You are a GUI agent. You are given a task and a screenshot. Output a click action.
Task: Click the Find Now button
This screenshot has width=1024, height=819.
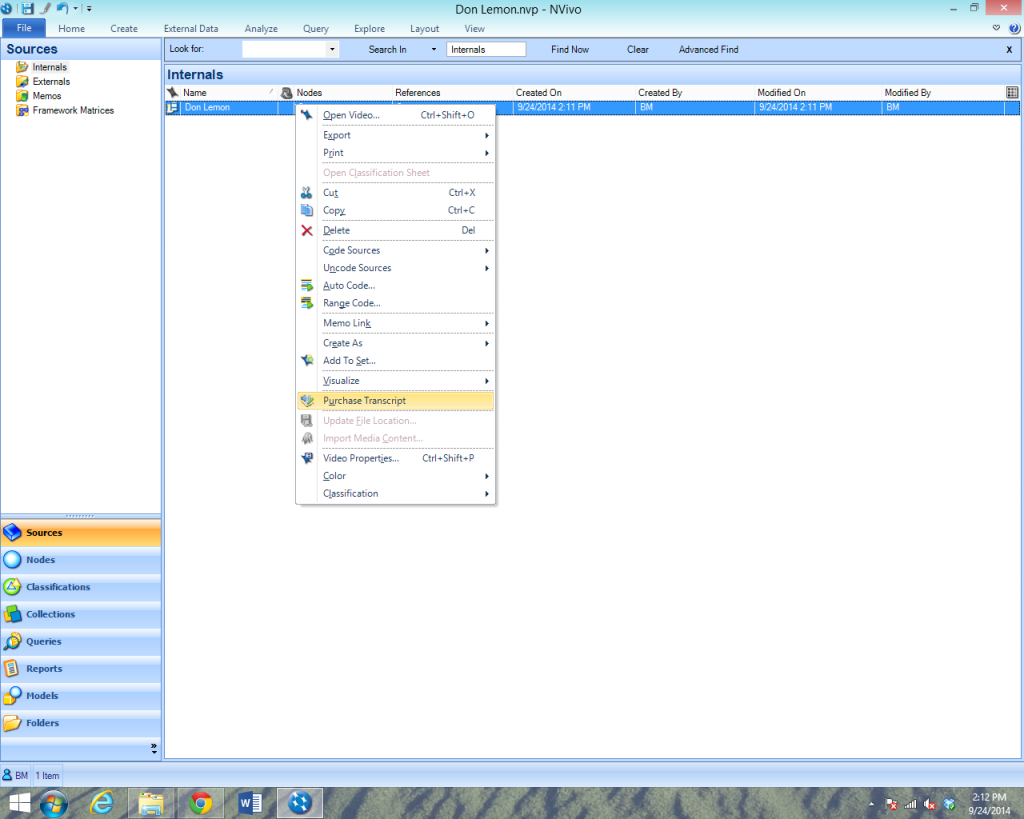pos(570,50)
